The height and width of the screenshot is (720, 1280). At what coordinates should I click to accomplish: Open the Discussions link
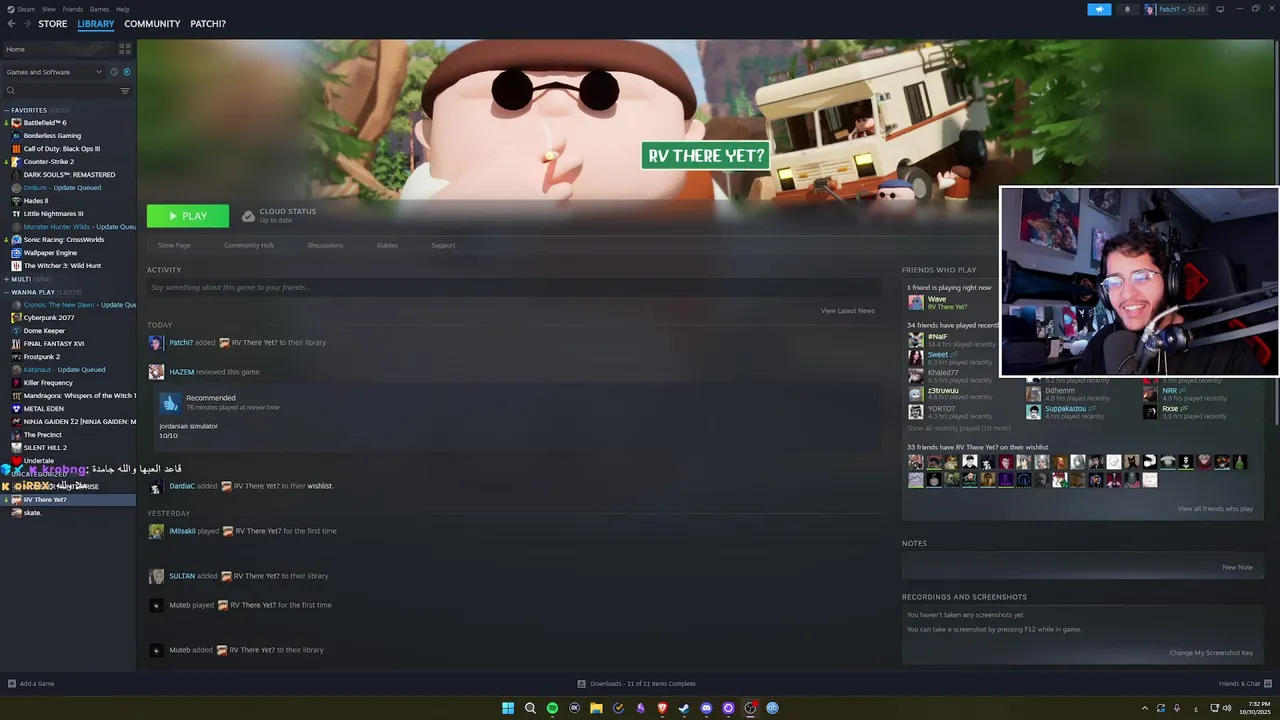point(325,245)
